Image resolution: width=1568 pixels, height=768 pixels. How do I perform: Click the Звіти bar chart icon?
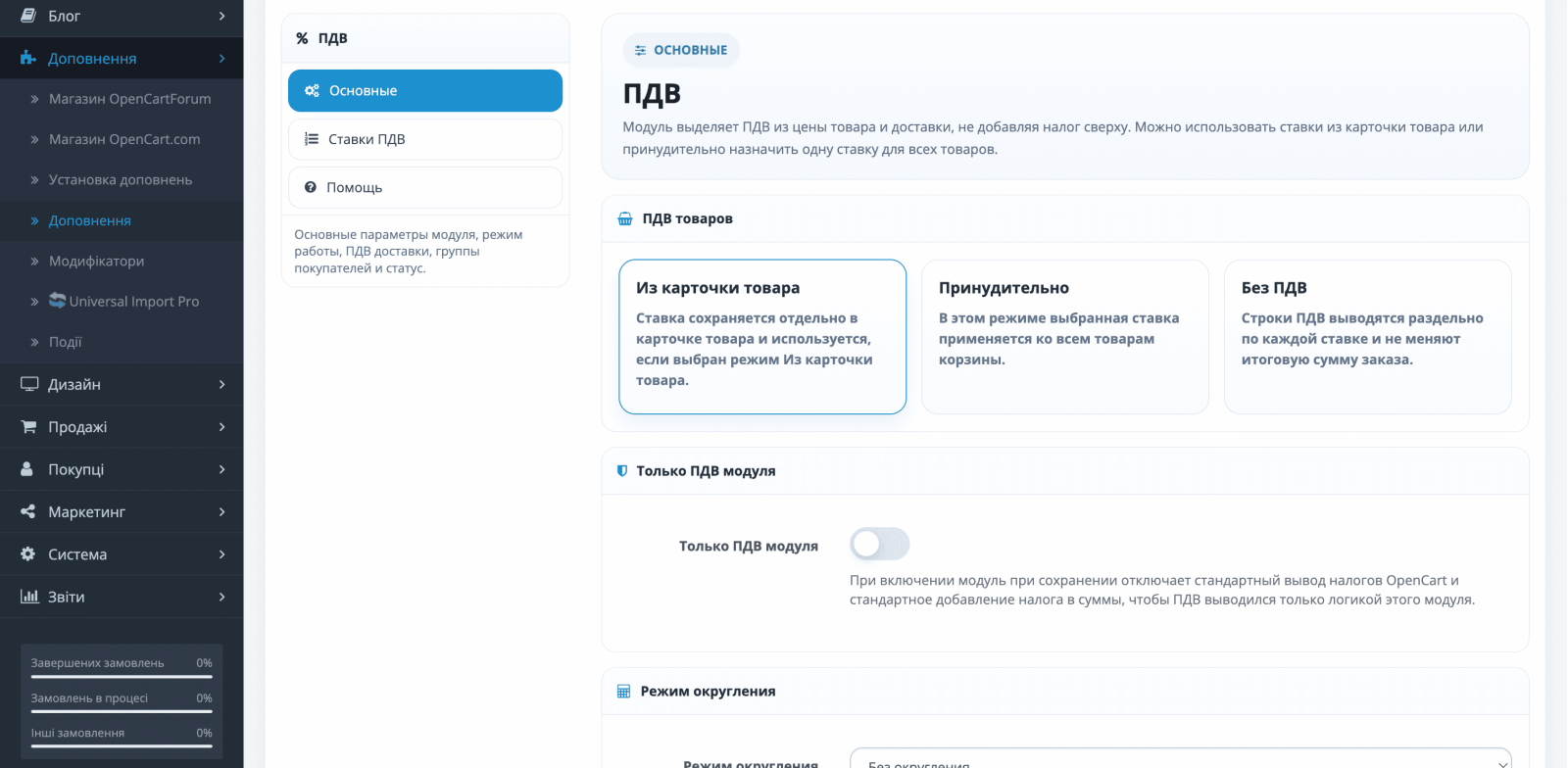[29, 597]
